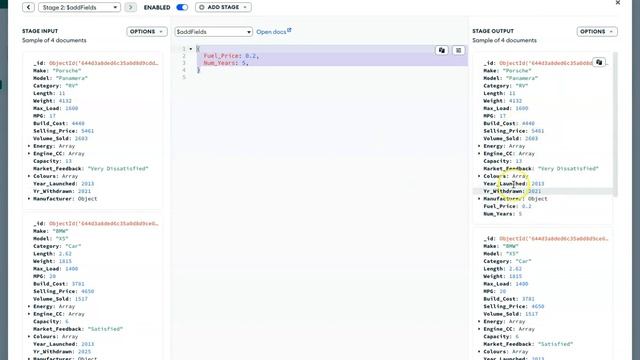The width and height of the screenshot is (640, 360).
Task: Click Market_Feedback "Very Dissatisfied" in Stage Input
Action: tap(91, 169)
